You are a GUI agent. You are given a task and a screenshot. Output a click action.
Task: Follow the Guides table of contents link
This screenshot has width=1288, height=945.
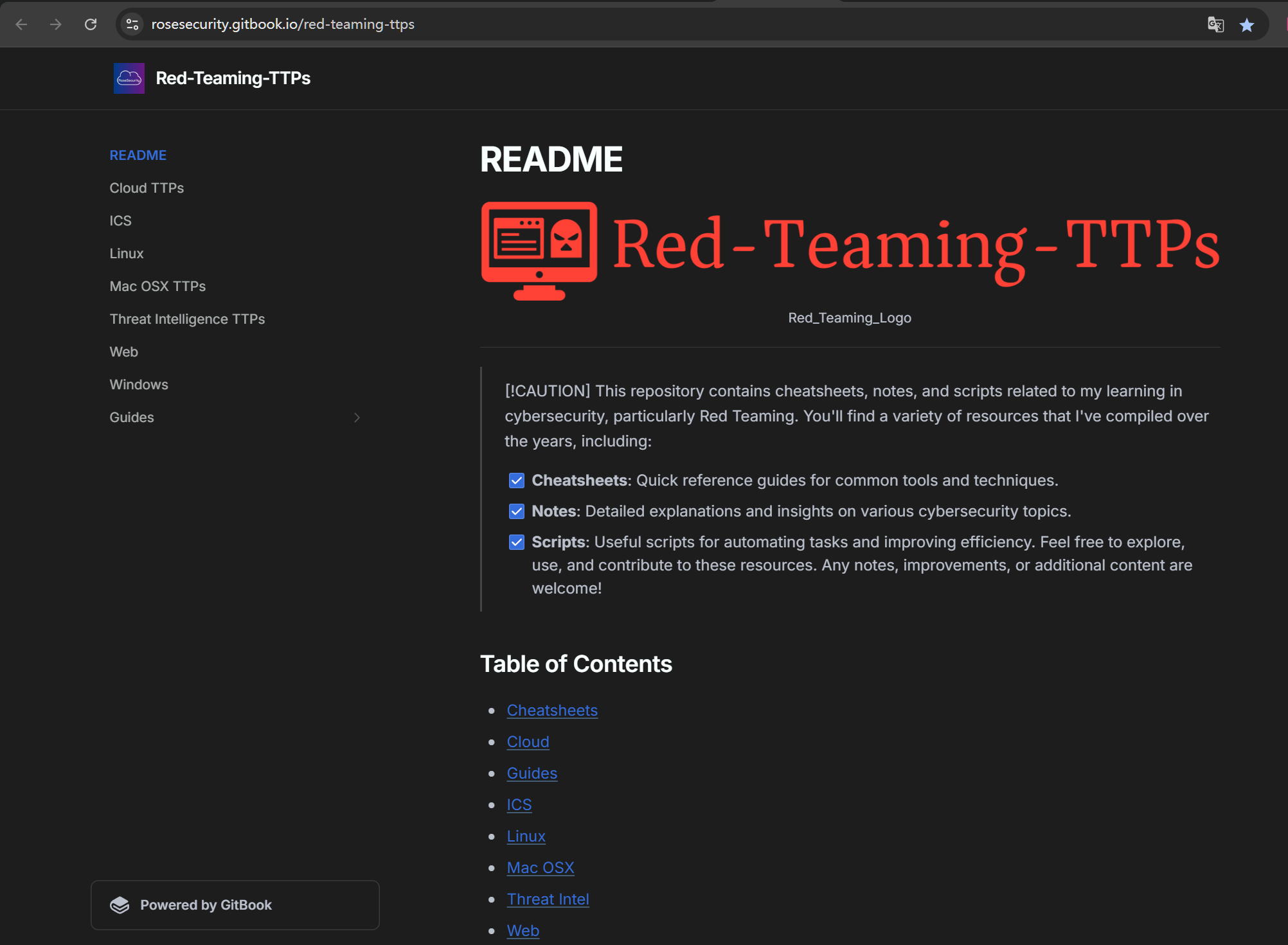coord(532,773)
